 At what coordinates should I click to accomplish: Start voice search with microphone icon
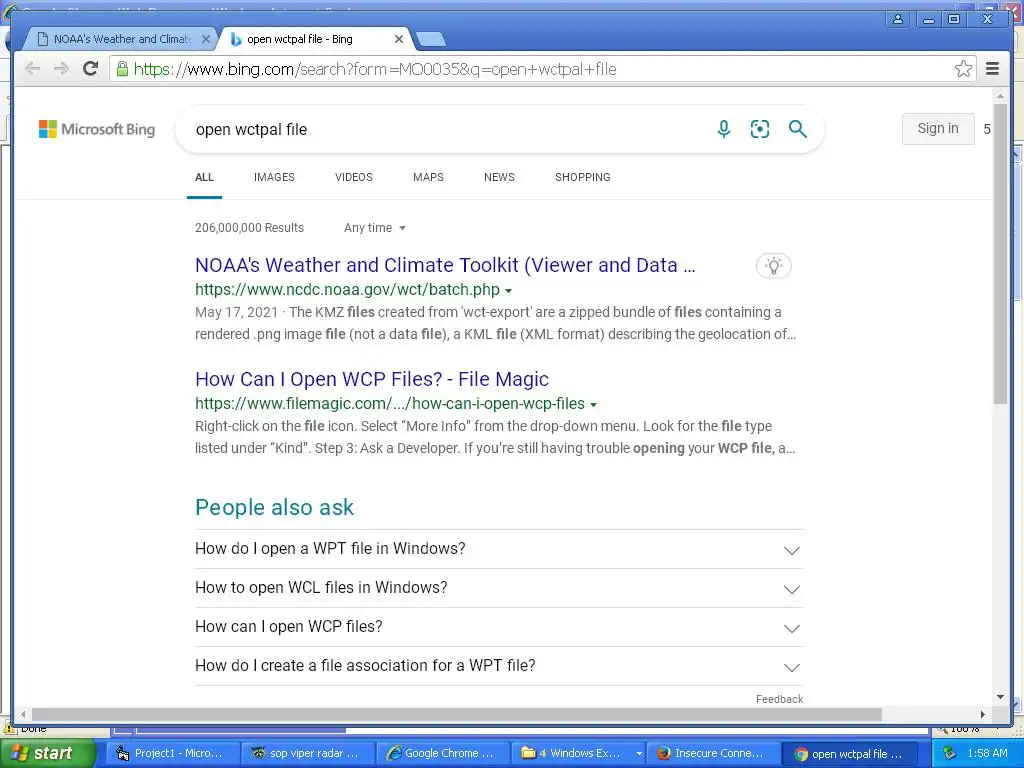click(x=724, y=129)
